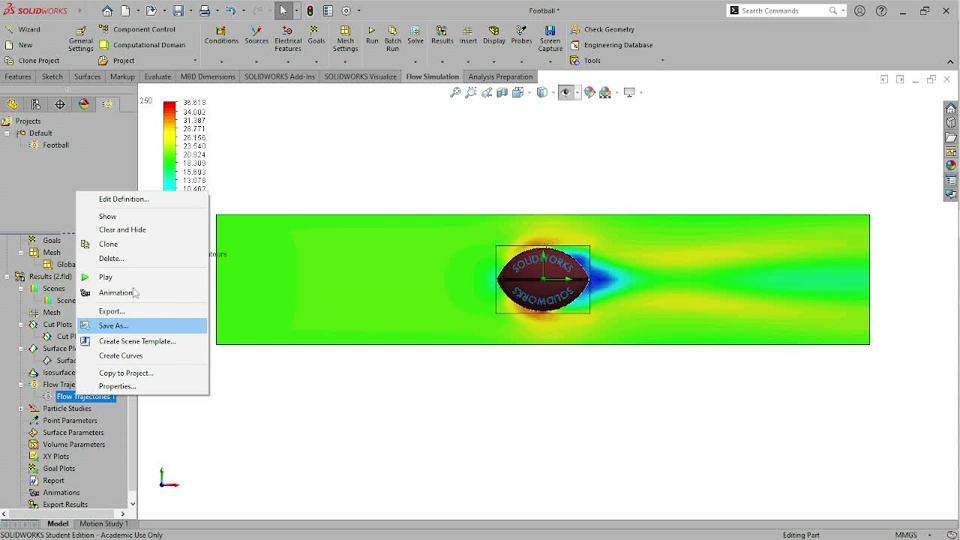Click the velocity color legend bar

click(x=170, y=146)
